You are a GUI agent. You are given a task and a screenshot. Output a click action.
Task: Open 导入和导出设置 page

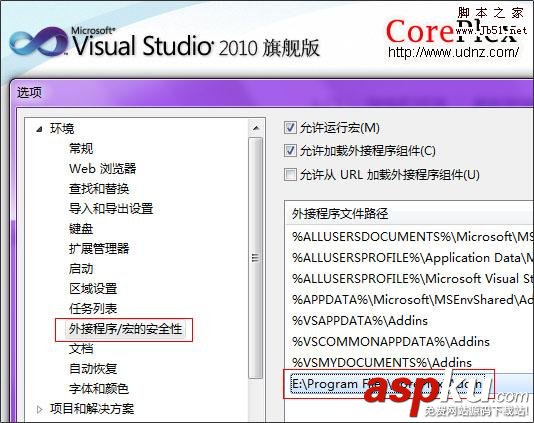pos(111,208)
